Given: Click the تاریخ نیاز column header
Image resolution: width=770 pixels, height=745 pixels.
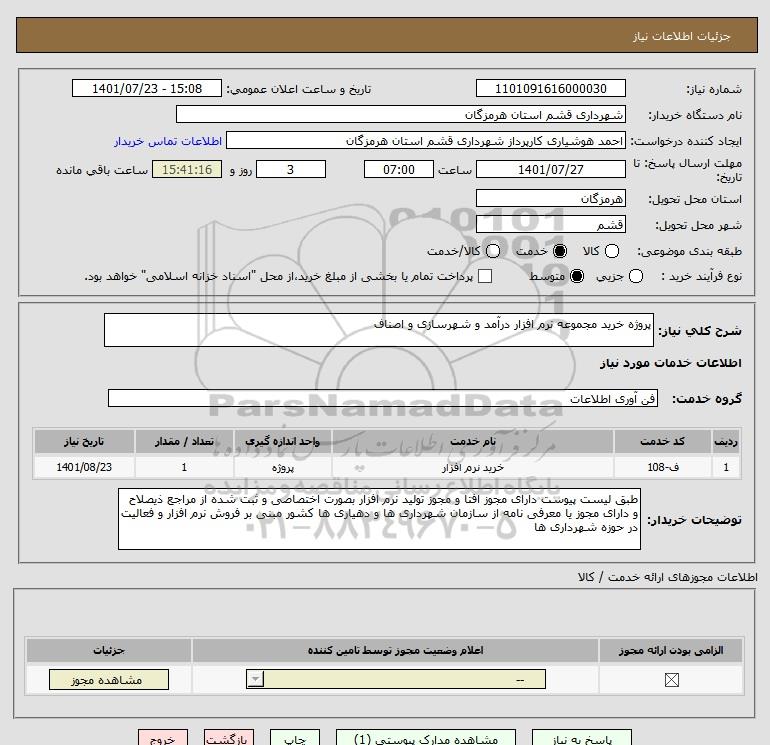Looking at the screenshot, I should coord(84,441).
